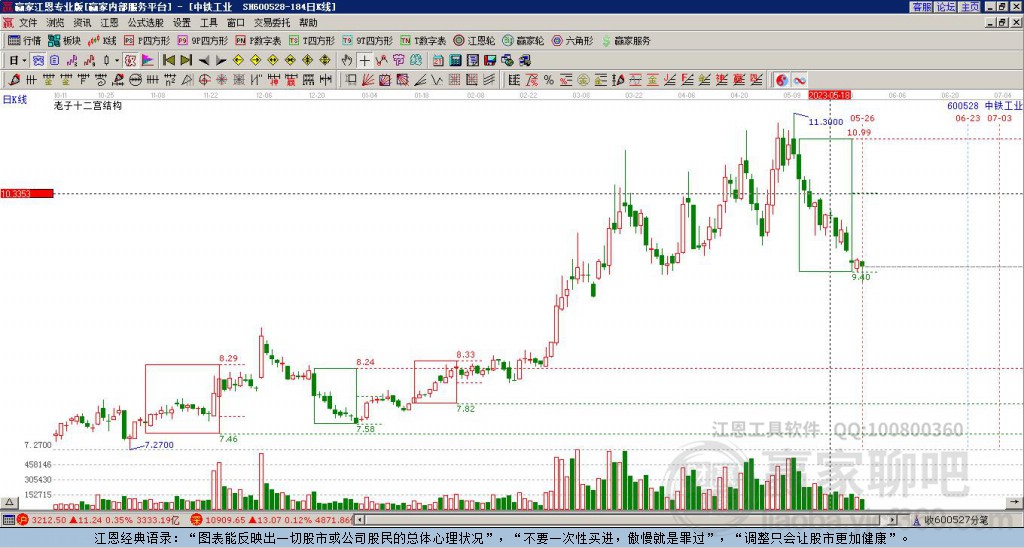Open the 设置 menu
This screenshot has width=1024, height=548.
[182, 23]
